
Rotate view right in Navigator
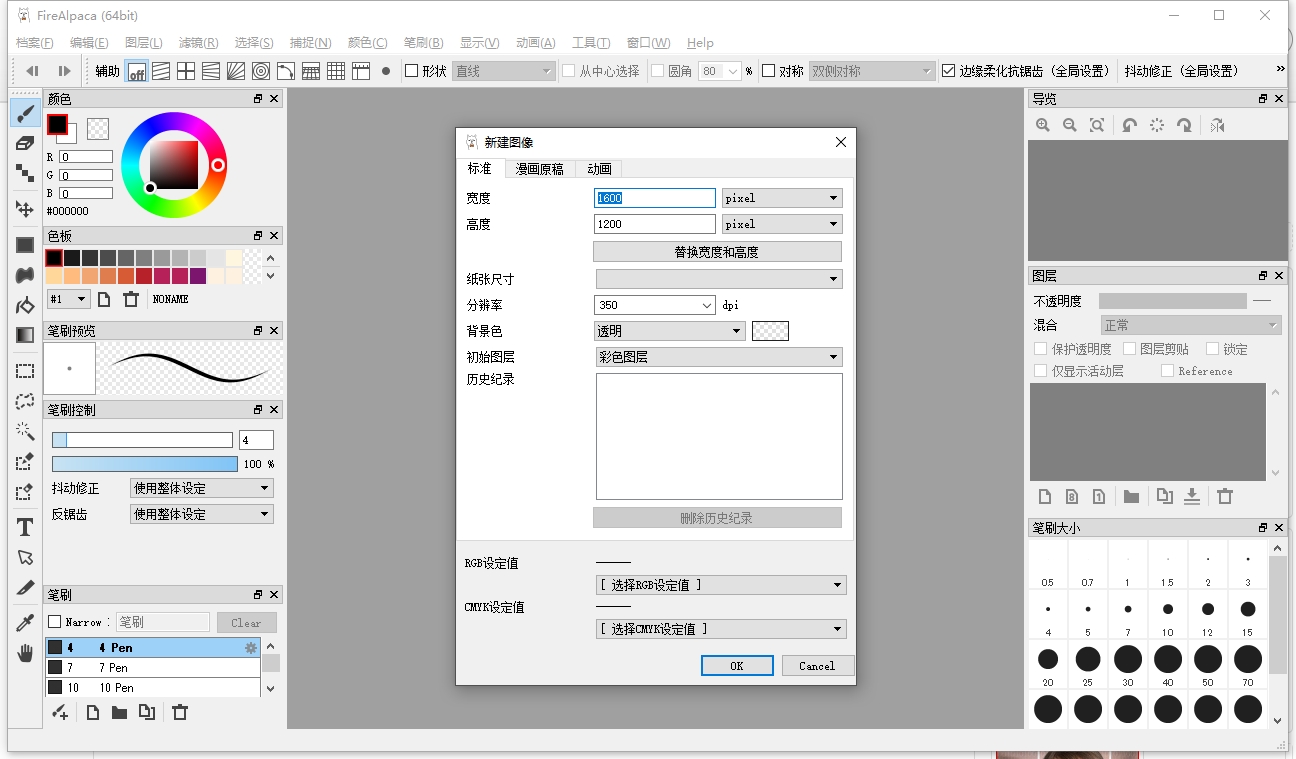pos(1184,125)
